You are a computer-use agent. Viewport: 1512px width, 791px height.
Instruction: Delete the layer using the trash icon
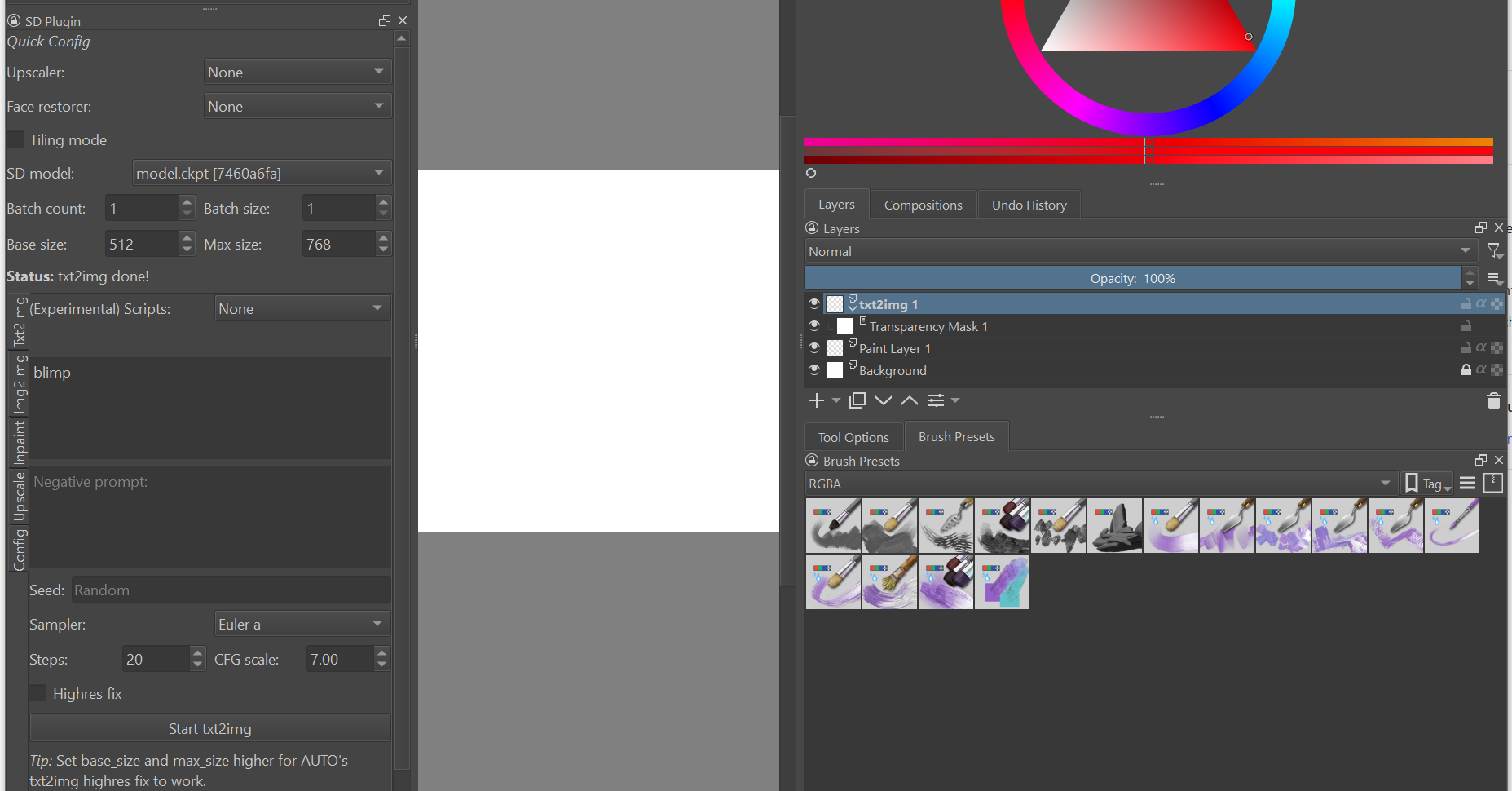coord(1493,400)
